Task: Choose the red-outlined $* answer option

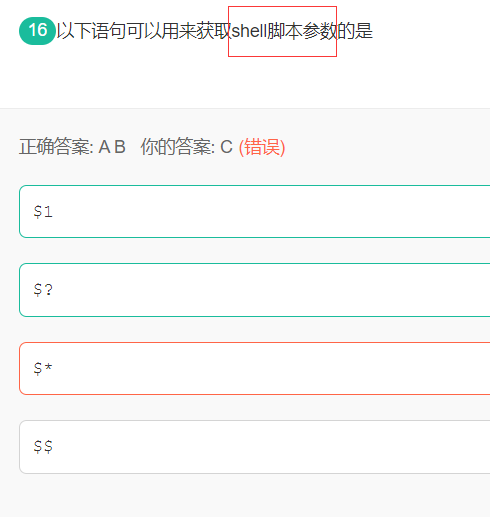Action: (x=255, y=368)
